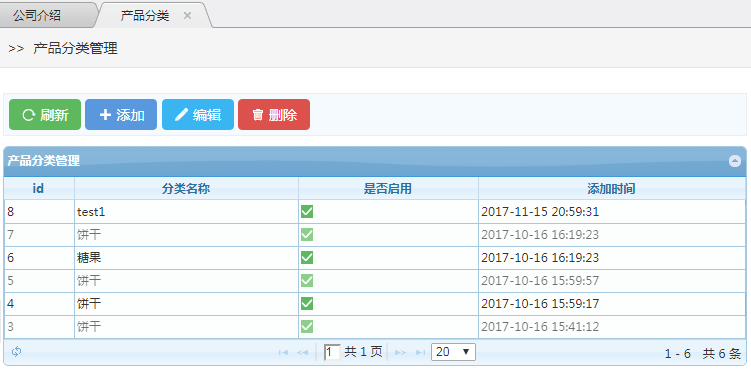Open the rows-per-page dropdown showing 20
Viewport: 751px width, 369px height.
[x=453, y=352]
